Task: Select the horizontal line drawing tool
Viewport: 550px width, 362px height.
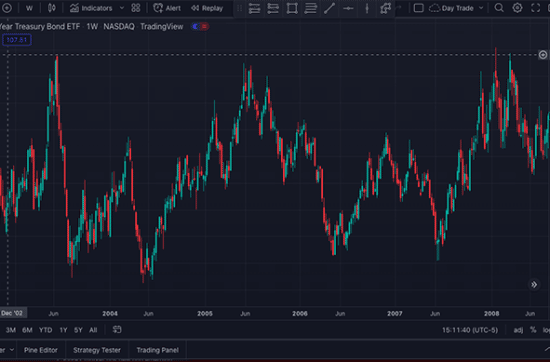Action: click(348, 8)
